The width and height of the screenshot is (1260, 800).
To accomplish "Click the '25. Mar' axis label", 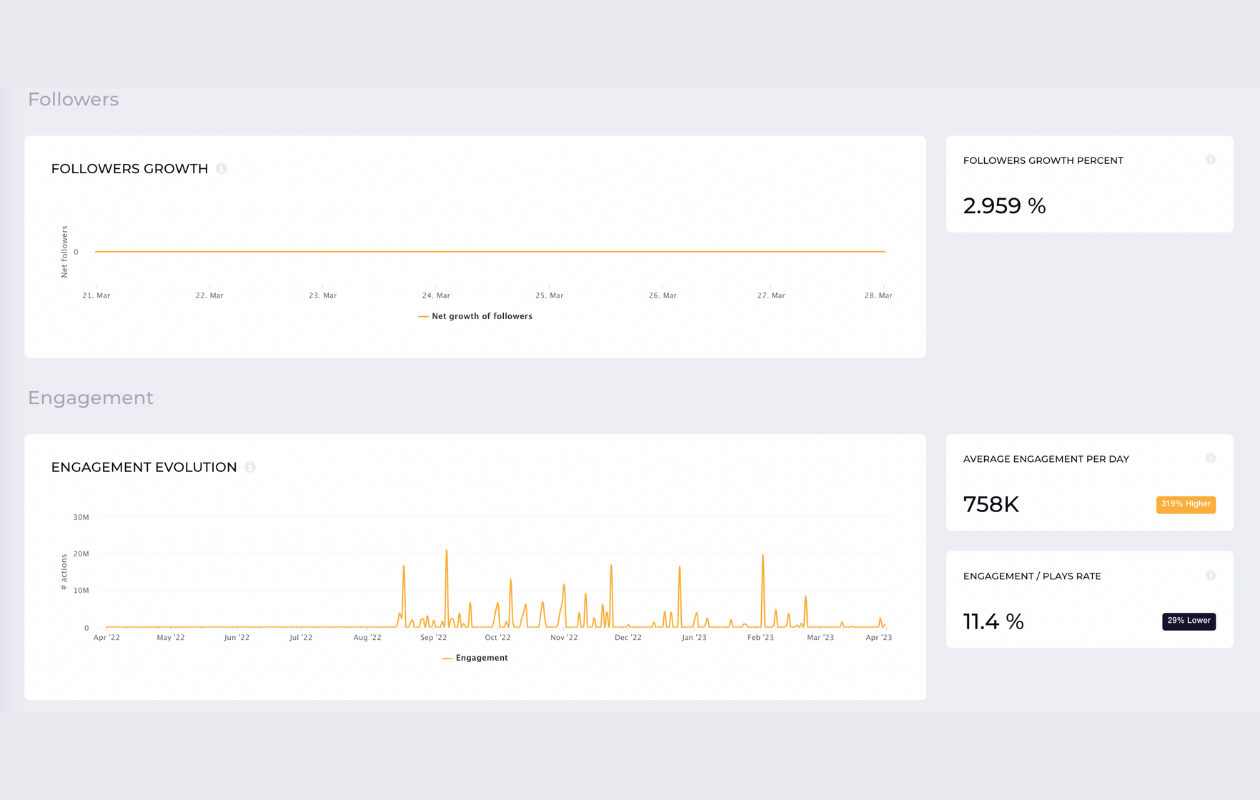I will click(549, 296).
